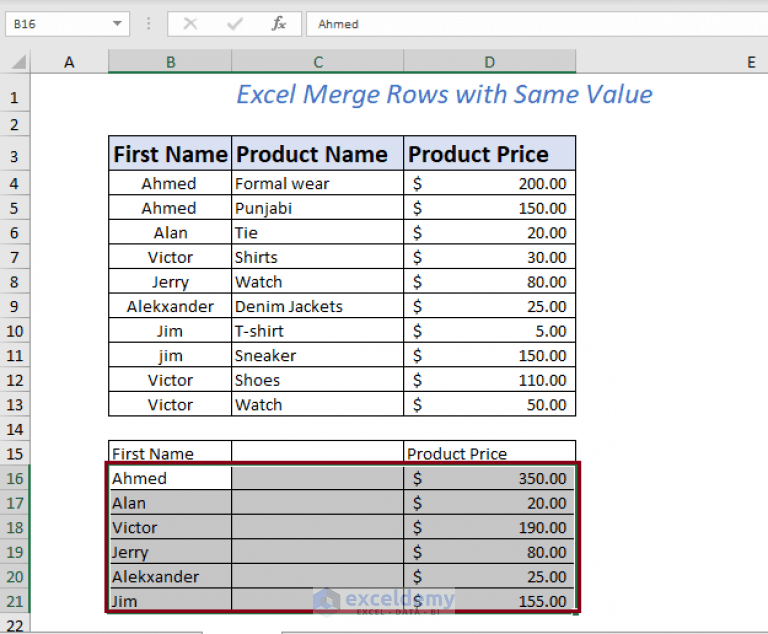The height and width of the screenshot is (634, 768).
Task: Select column D header
Action: [x=490, y=62]
